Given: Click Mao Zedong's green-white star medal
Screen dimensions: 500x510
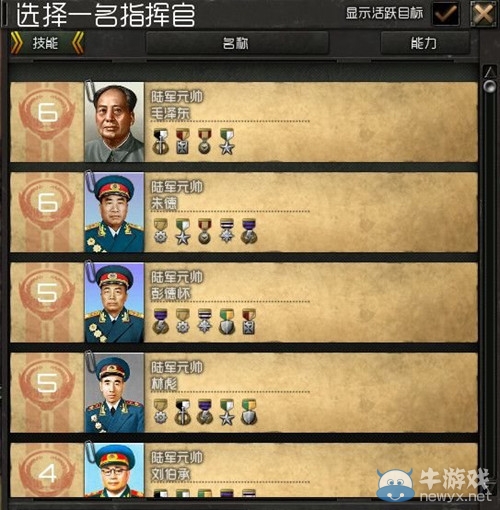Looking at the screenshot, I should (x=227, y=142).
